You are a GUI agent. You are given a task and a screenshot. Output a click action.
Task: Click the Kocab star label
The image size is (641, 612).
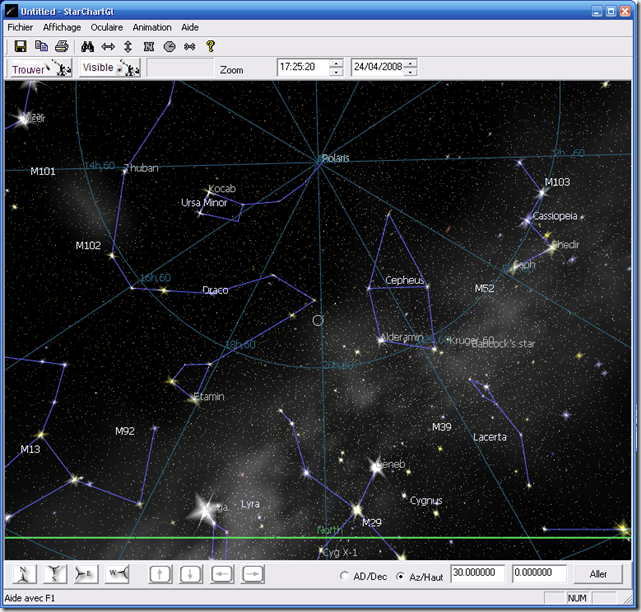pos(222,188)
